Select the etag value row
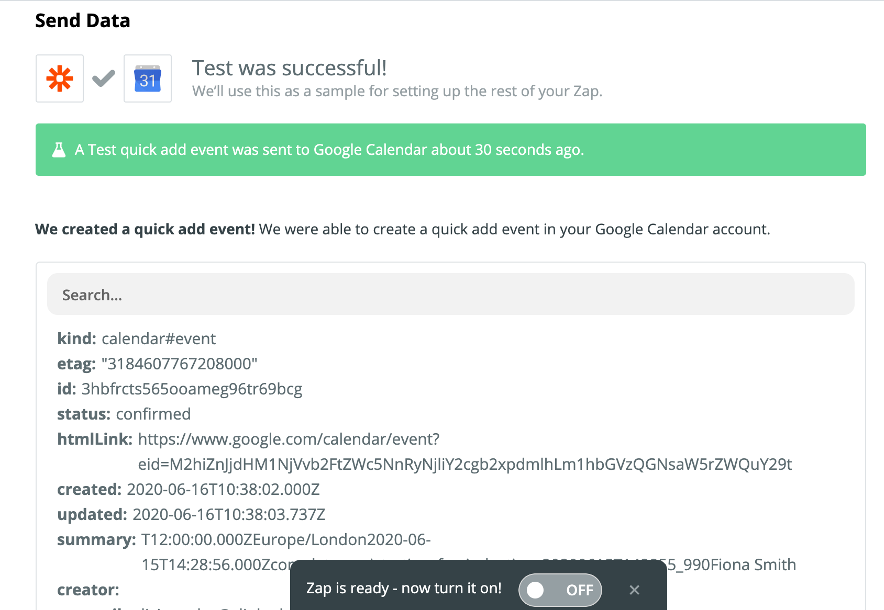884x610 pixels. tap(157, 364)
